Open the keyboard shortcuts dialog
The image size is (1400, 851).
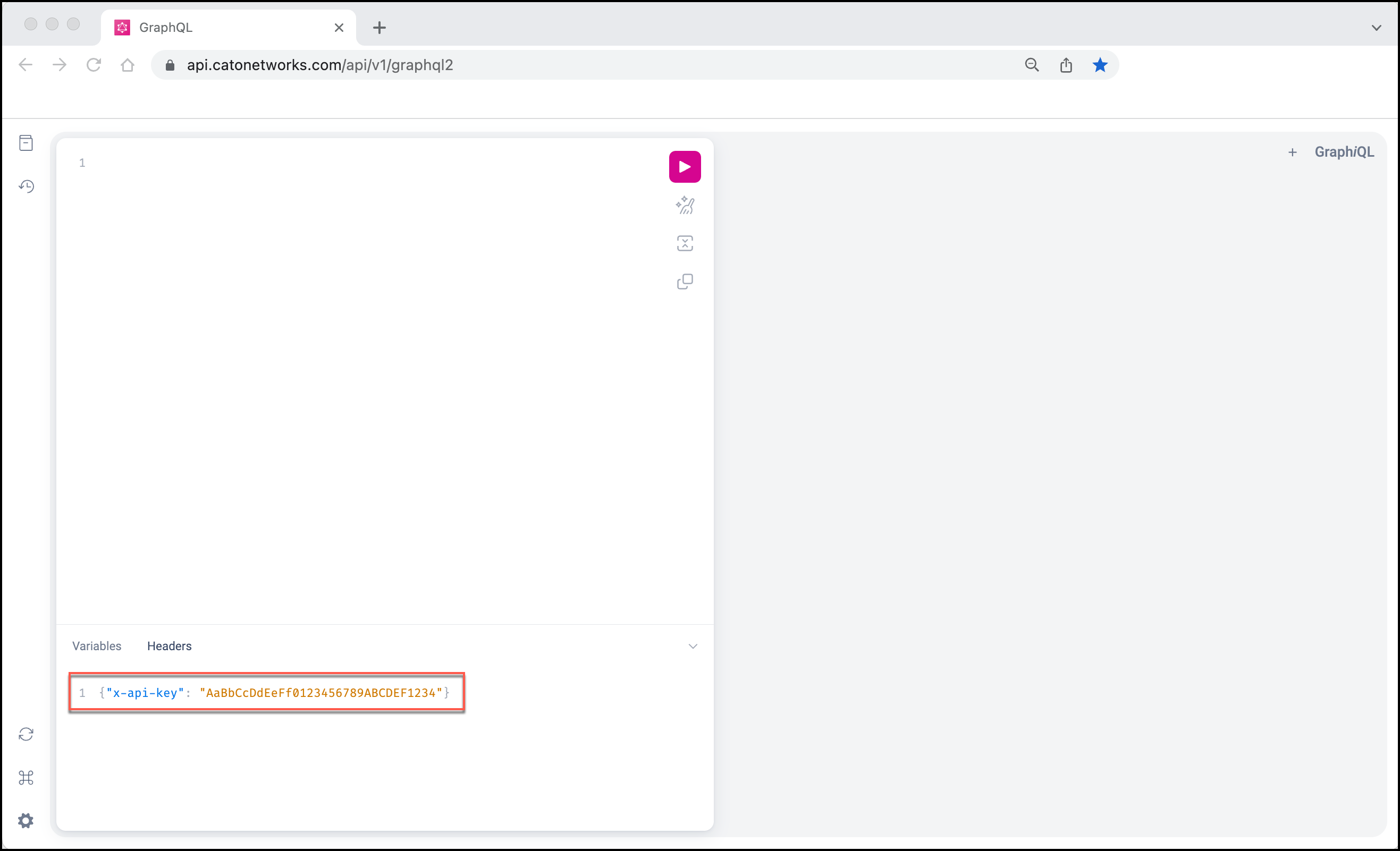tap(26, 777)
